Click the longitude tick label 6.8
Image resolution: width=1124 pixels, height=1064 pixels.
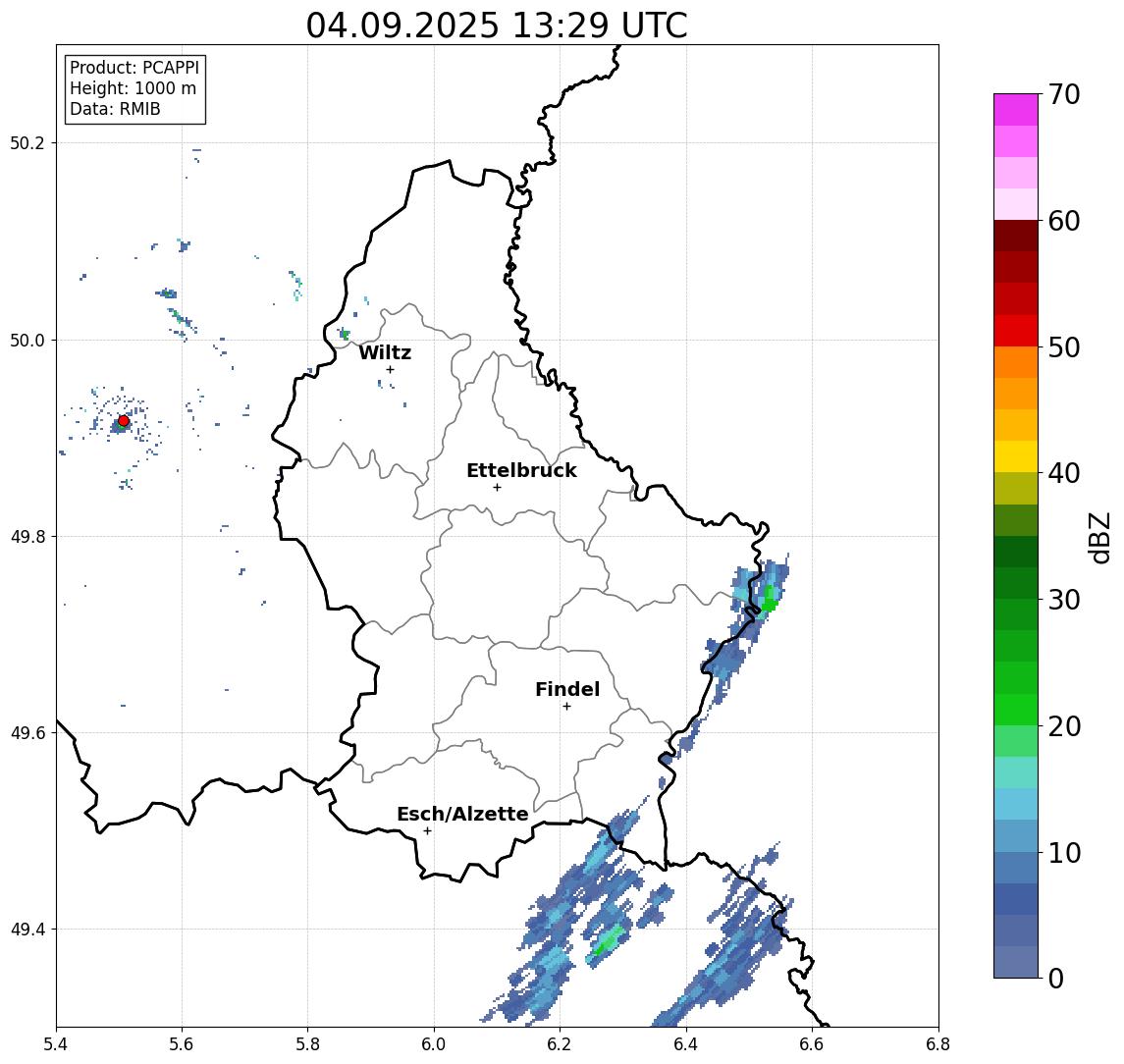click(937, 1044)
